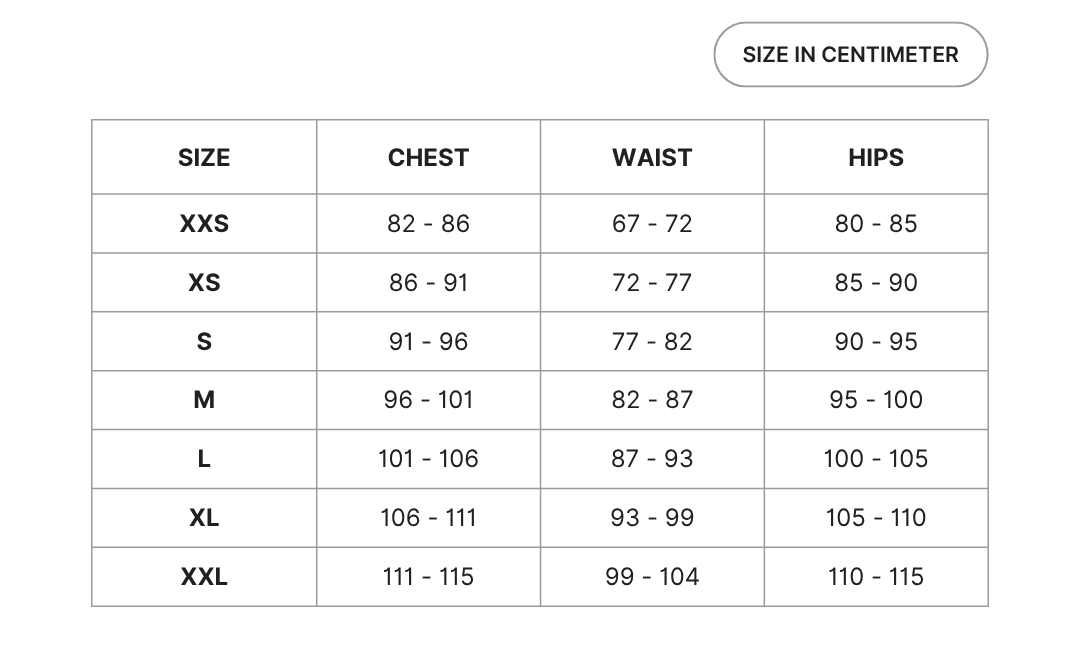
Task: Click chest value 96 - 101
Action: tap(428, 400)
